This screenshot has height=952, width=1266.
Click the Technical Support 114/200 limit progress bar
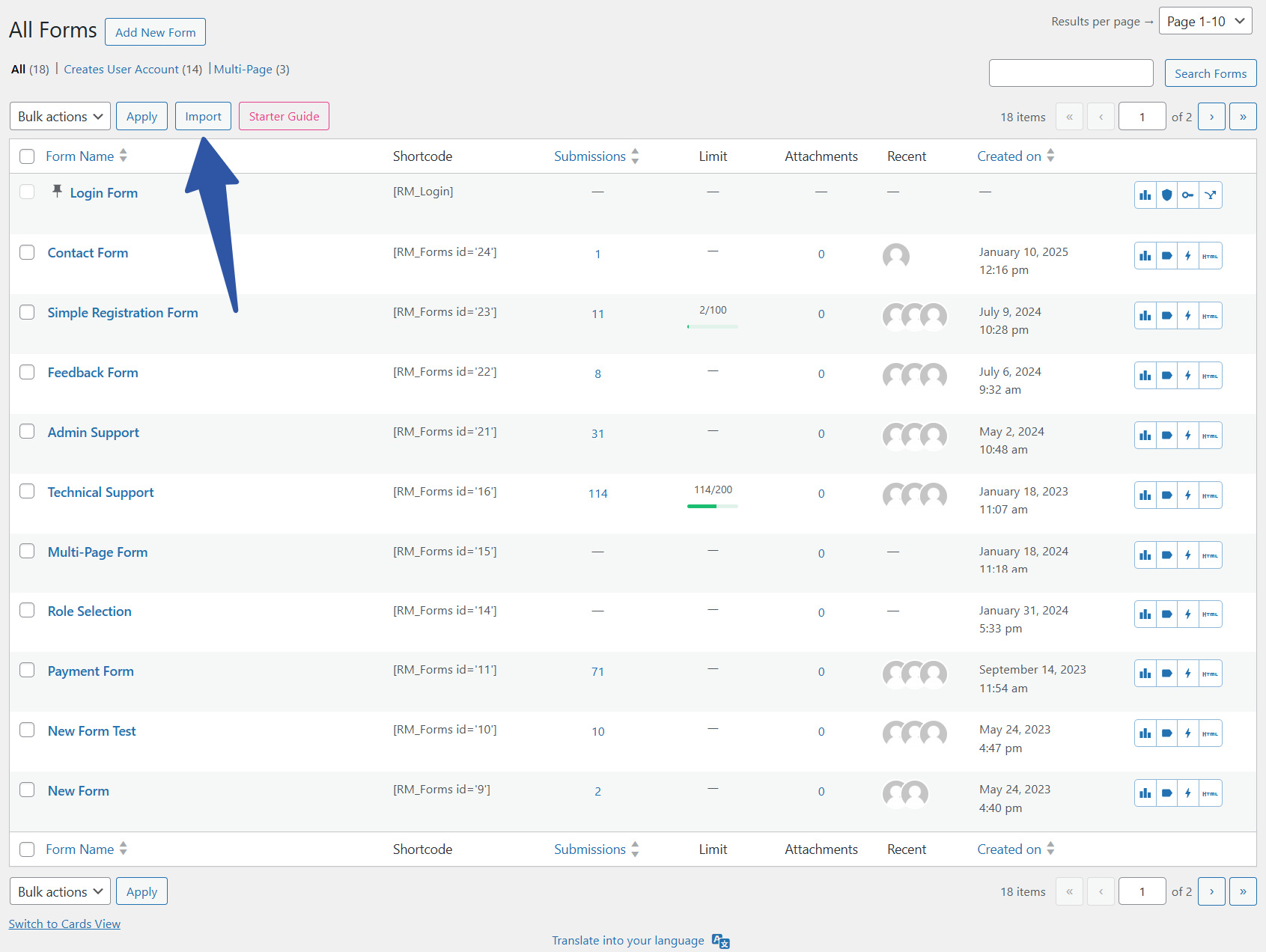[x=713, y=506]
